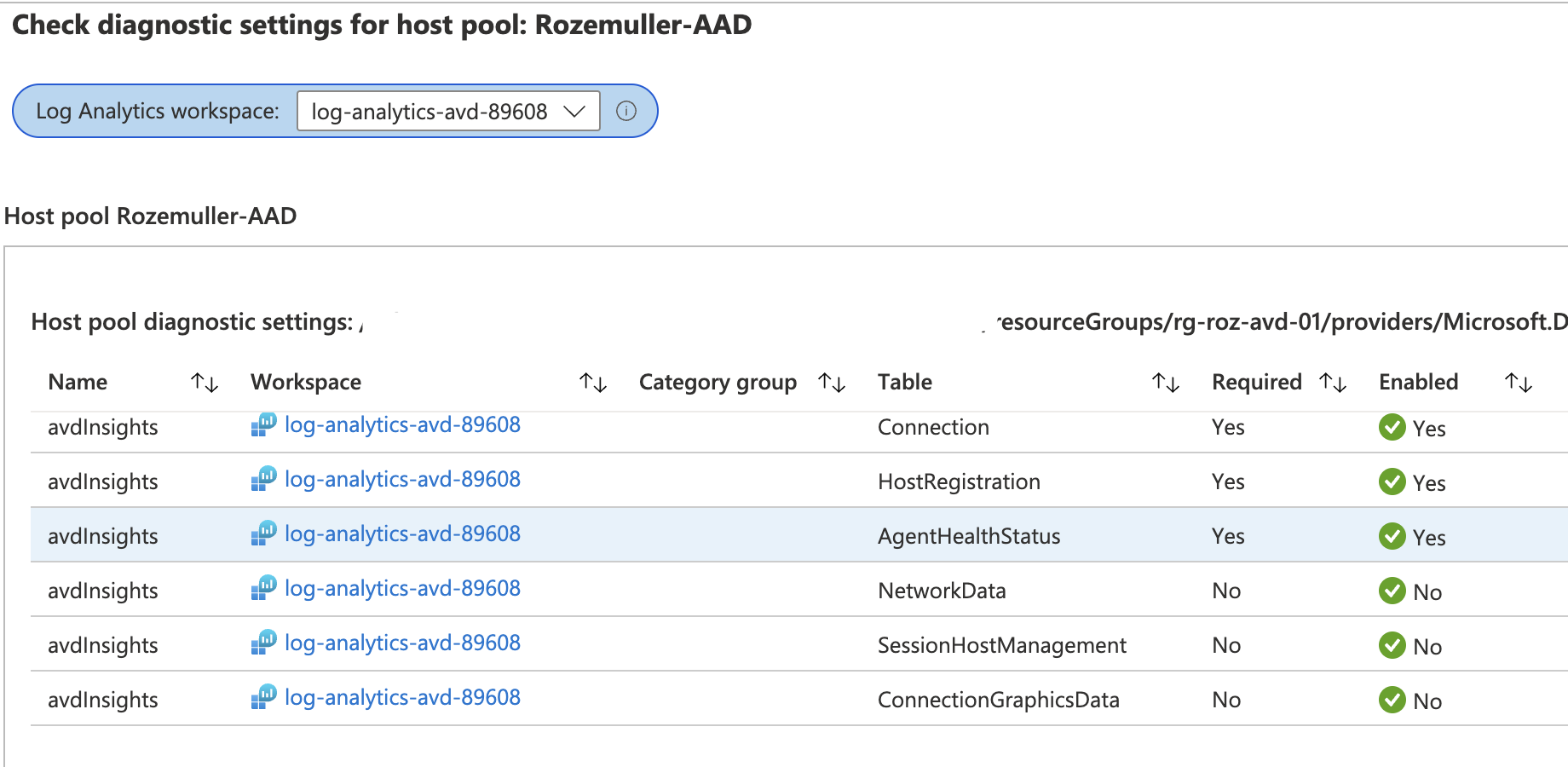Viewport: 1568px width, 767px height.
Task: Open log-analytics-avd-89608 from the Connection row
Action: [404, 424]
